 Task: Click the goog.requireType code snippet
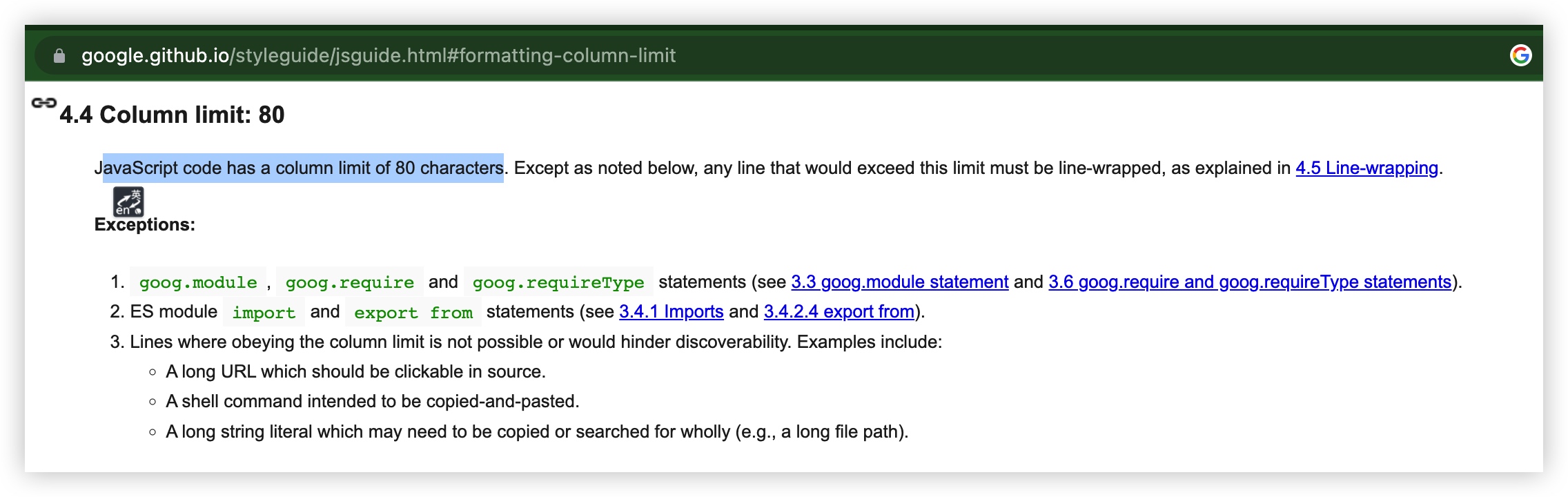coord(557,282)
